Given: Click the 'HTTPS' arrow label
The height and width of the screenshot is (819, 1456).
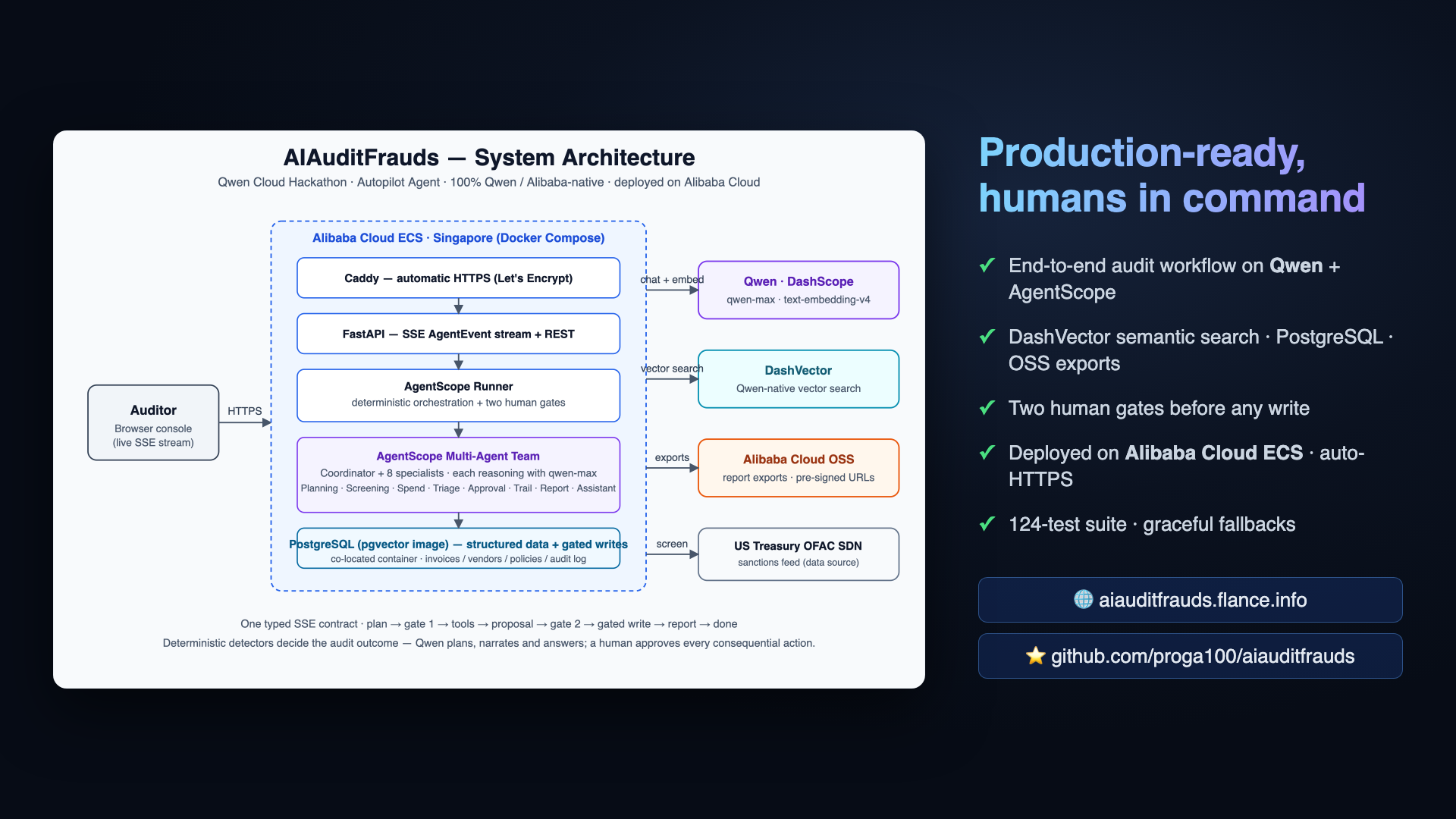Looking at the screenshot, I should pyautogui.click(x=244, y=411).
